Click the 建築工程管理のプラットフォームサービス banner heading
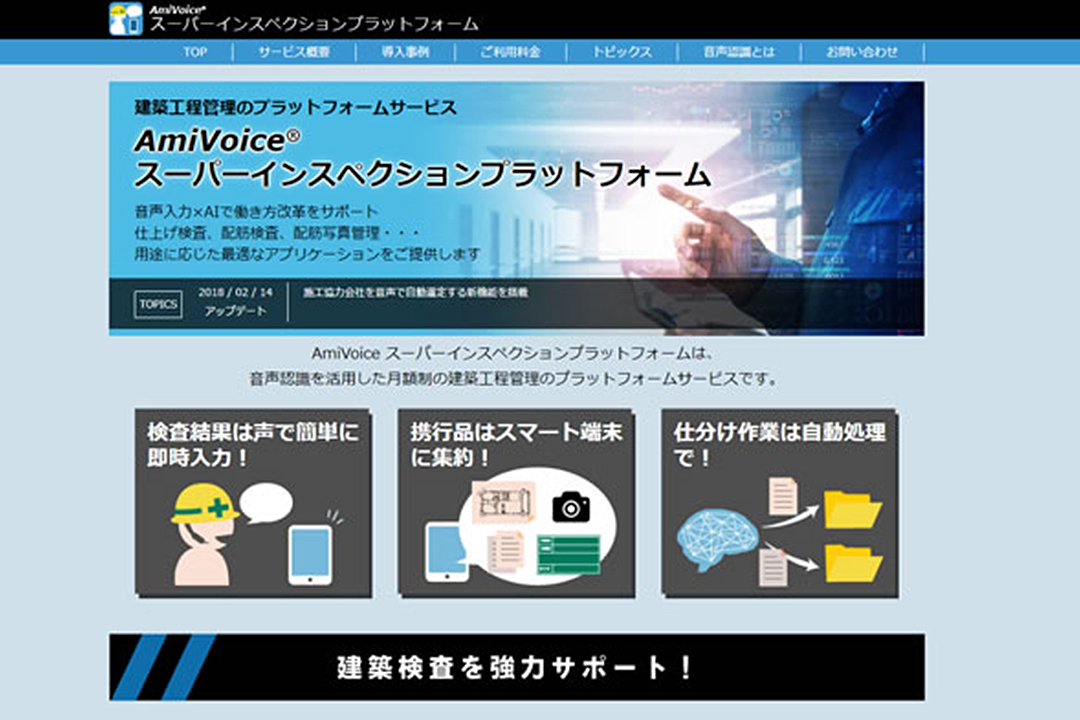 pyautogui.click(x=295, y=107)
